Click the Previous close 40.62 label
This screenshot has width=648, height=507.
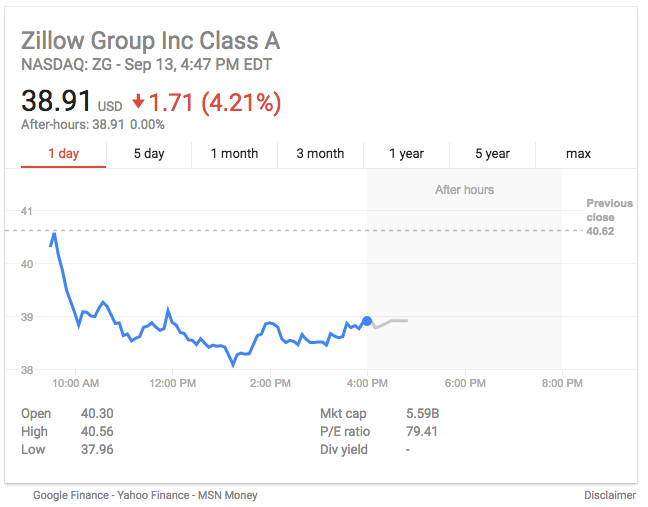pyautogui.click(x=609, y=217)
